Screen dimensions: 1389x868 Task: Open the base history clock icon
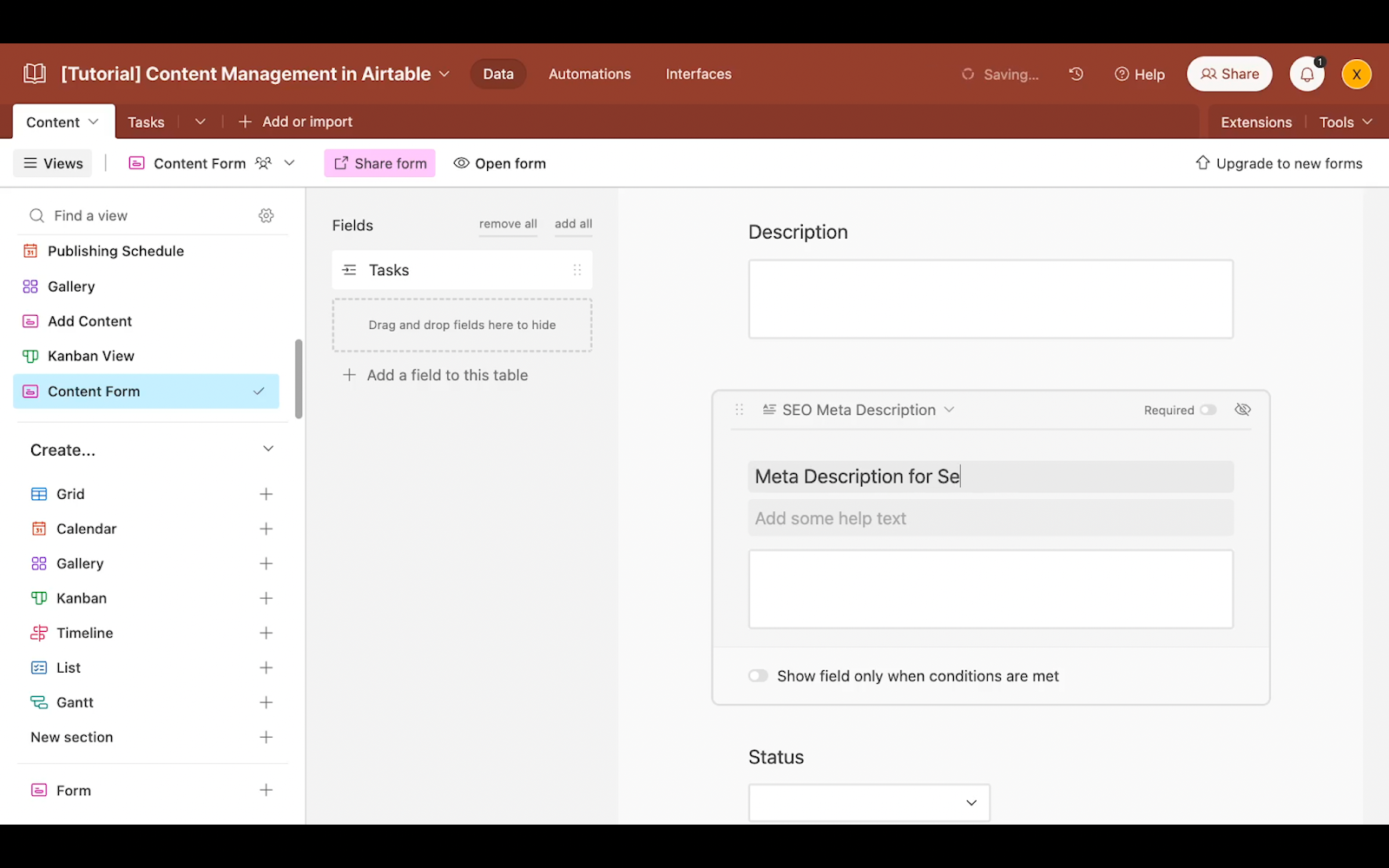[x=1076, y=74]
